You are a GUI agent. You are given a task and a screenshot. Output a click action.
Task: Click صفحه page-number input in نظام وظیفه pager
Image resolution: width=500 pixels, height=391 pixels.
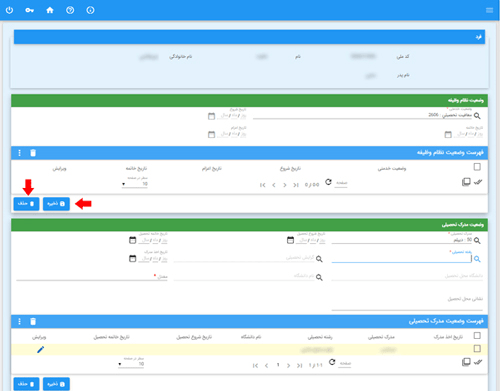[x=341, y=183]
